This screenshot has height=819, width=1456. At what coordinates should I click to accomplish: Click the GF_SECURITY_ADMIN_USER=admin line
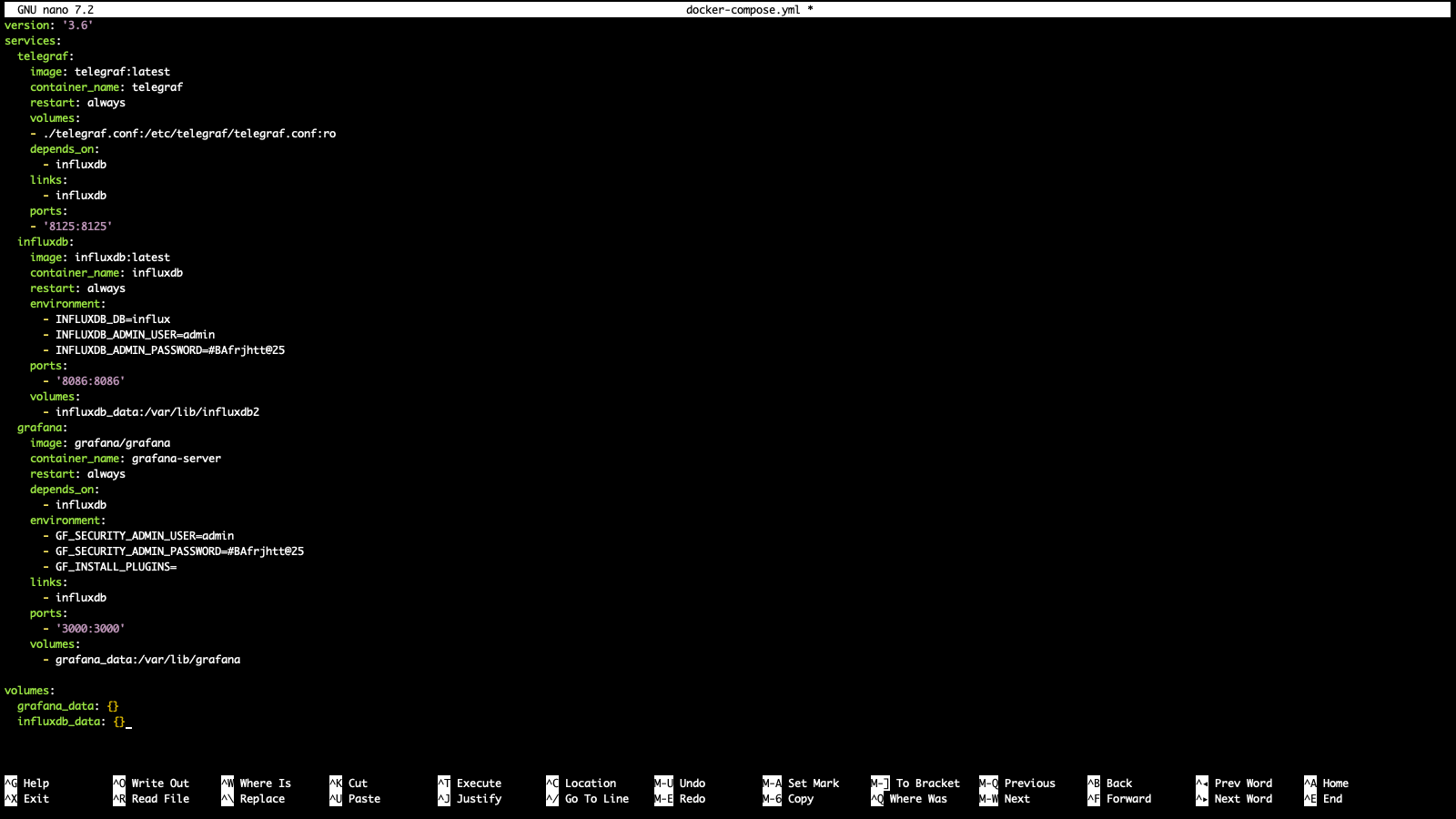click(x=138, y=536)
